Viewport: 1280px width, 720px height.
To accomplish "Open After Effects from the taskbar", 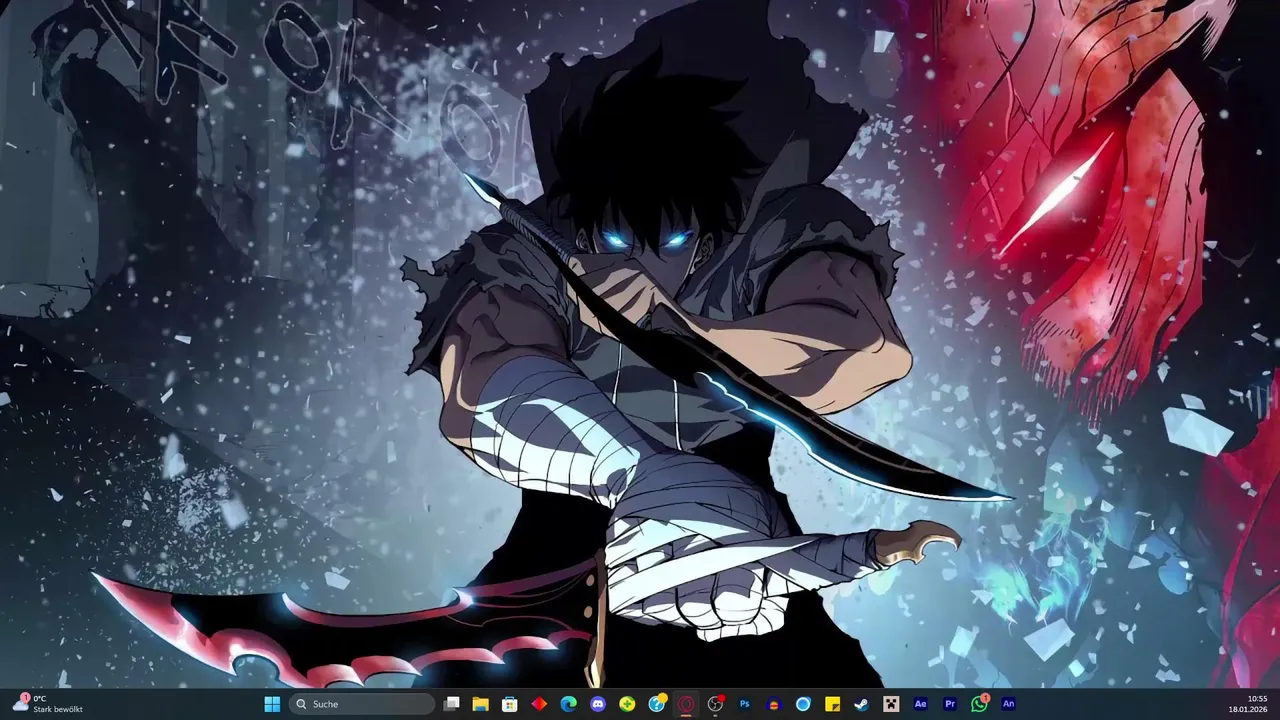I will tap(921, 704).
